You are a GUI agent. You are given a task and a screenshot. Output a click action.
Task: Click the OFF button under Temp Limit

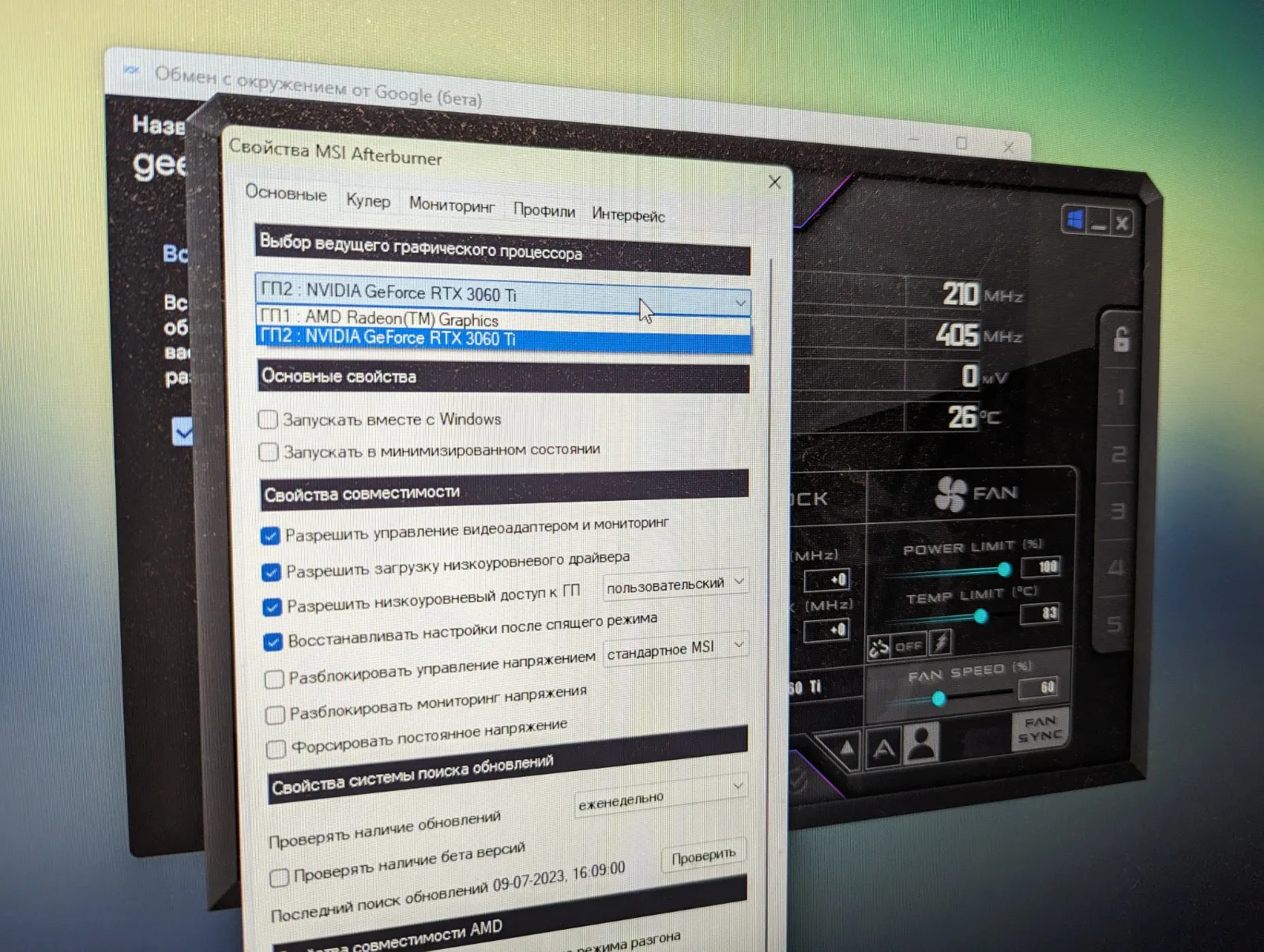[908, 646]
